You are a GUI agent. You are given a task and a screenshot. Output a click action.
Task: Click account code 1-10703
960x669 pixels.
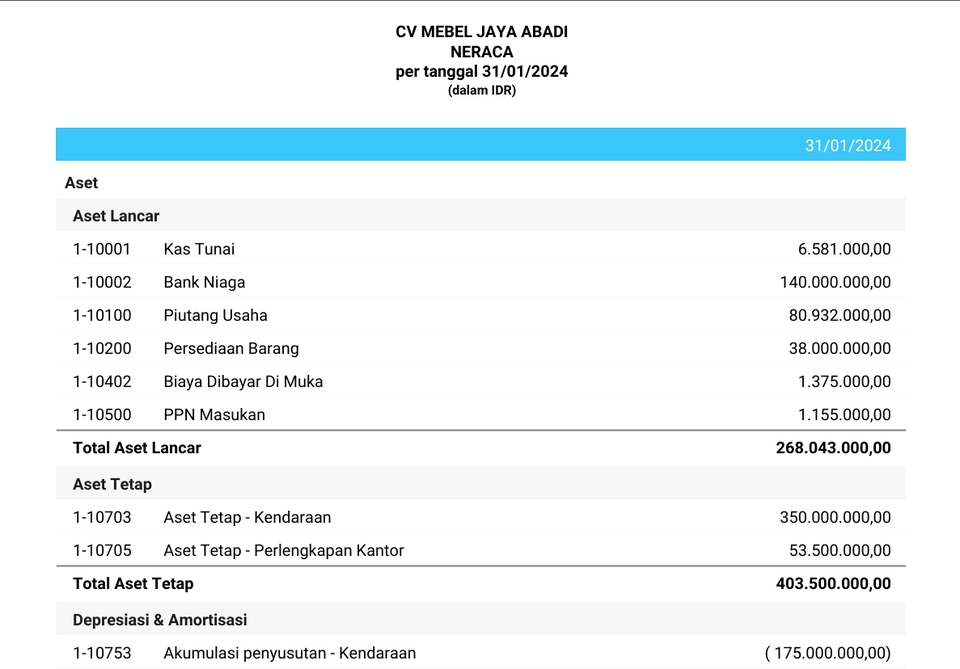pyautogui.click(x=102, y=517)
